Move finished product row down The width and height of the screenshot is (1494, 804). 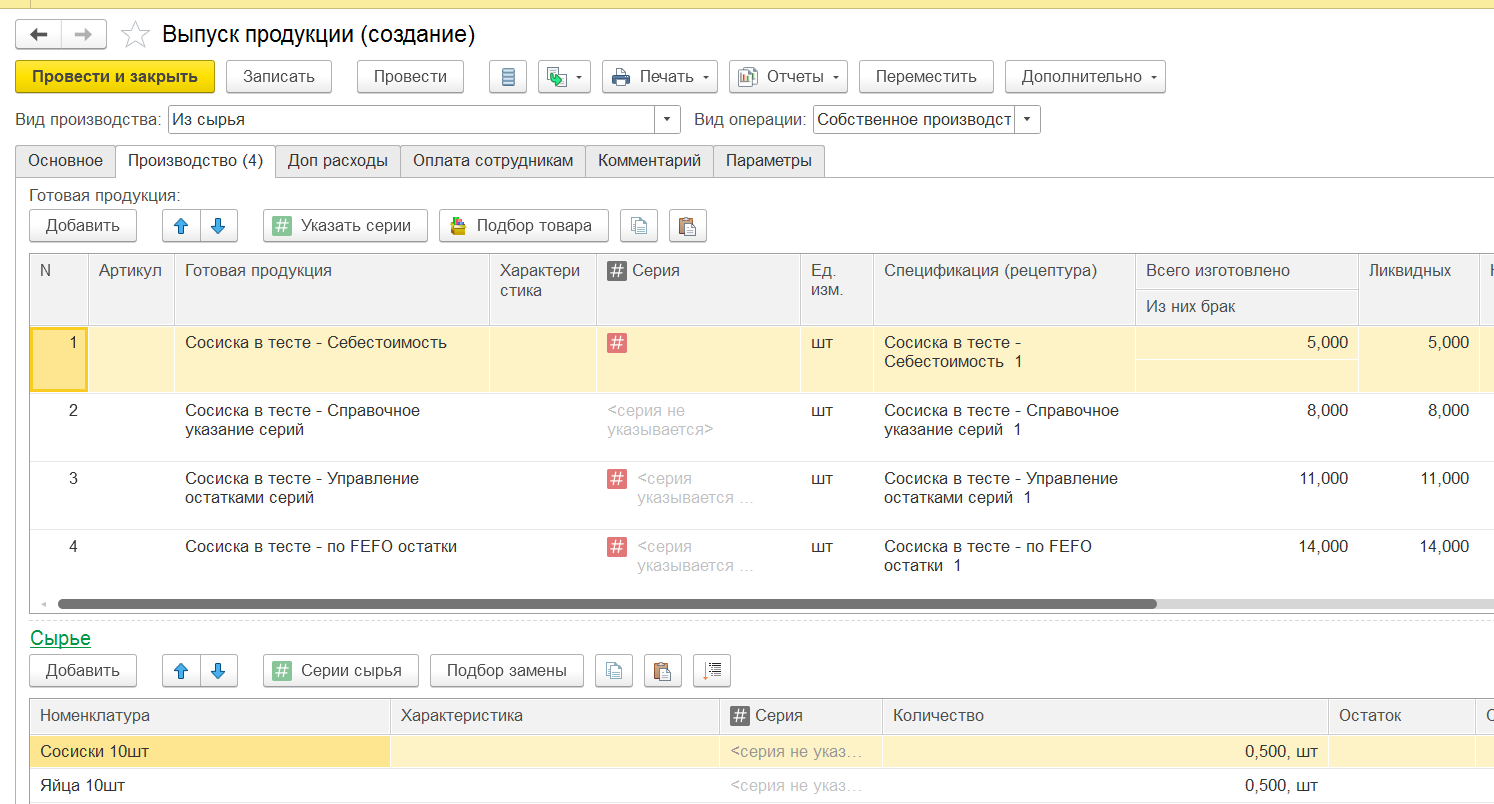point(219,226)
